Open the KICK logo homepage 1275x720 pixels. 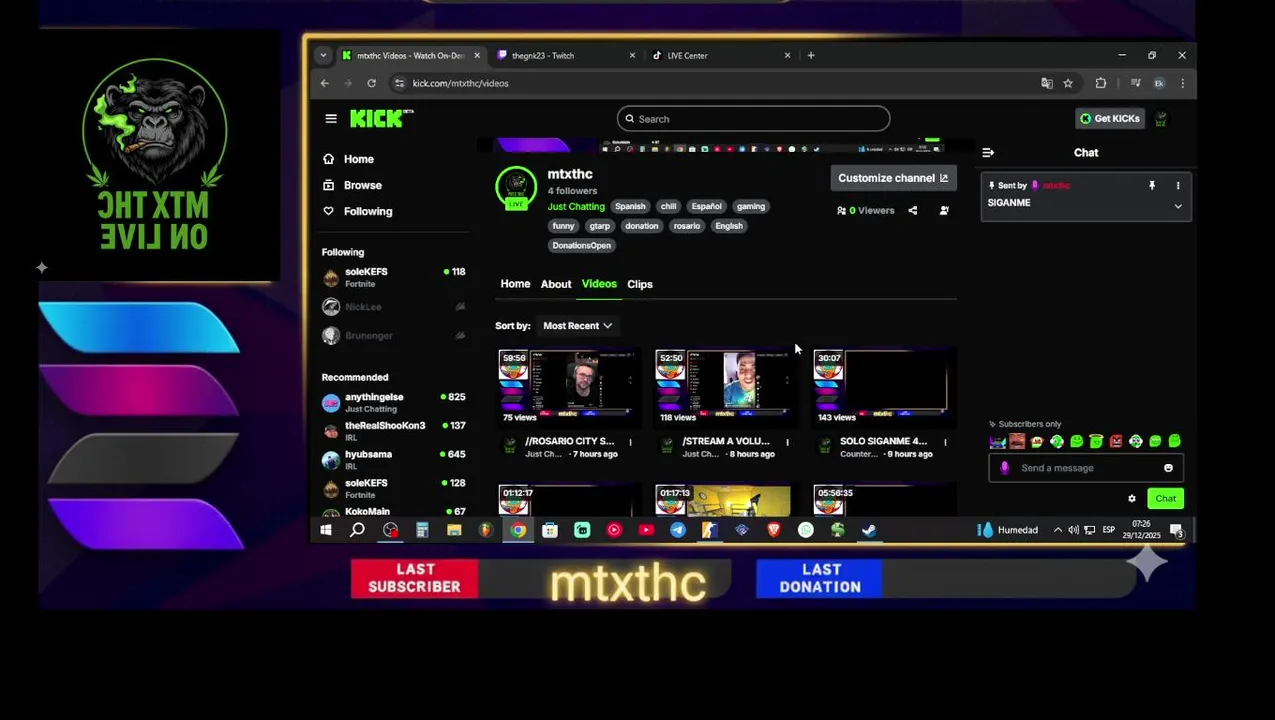tap(381, 118)
